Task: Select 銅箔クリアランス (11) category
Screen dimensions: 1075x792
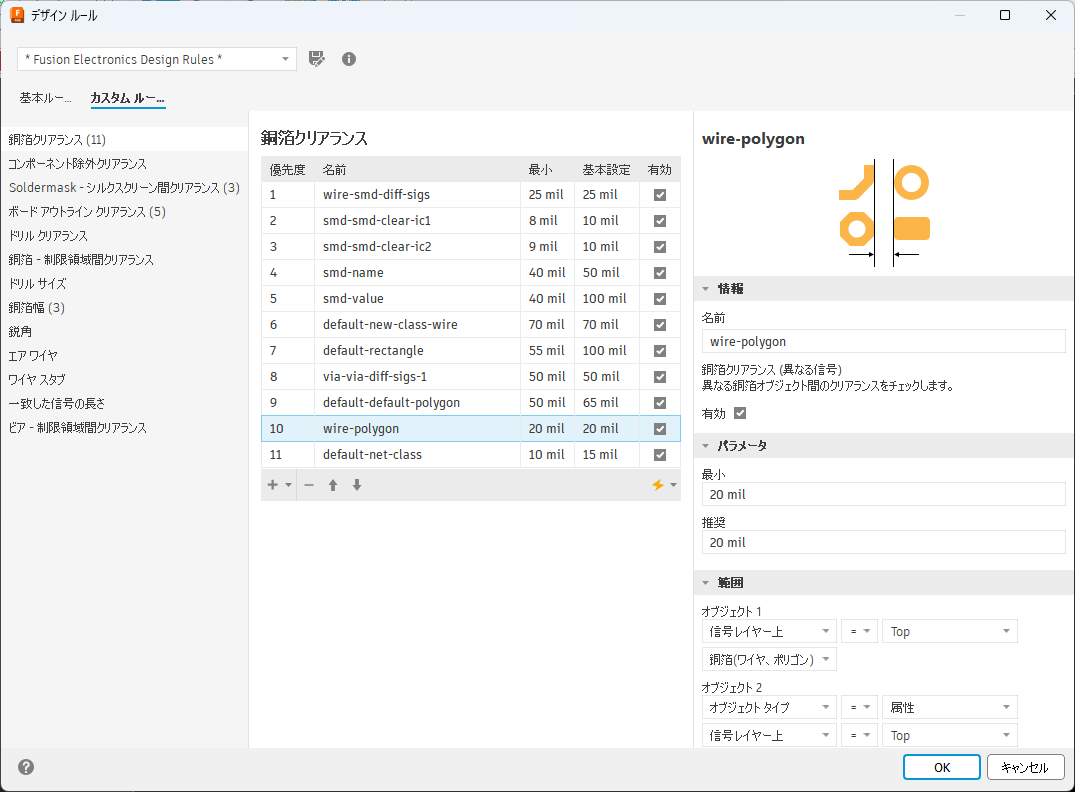Action: [124, 139]
